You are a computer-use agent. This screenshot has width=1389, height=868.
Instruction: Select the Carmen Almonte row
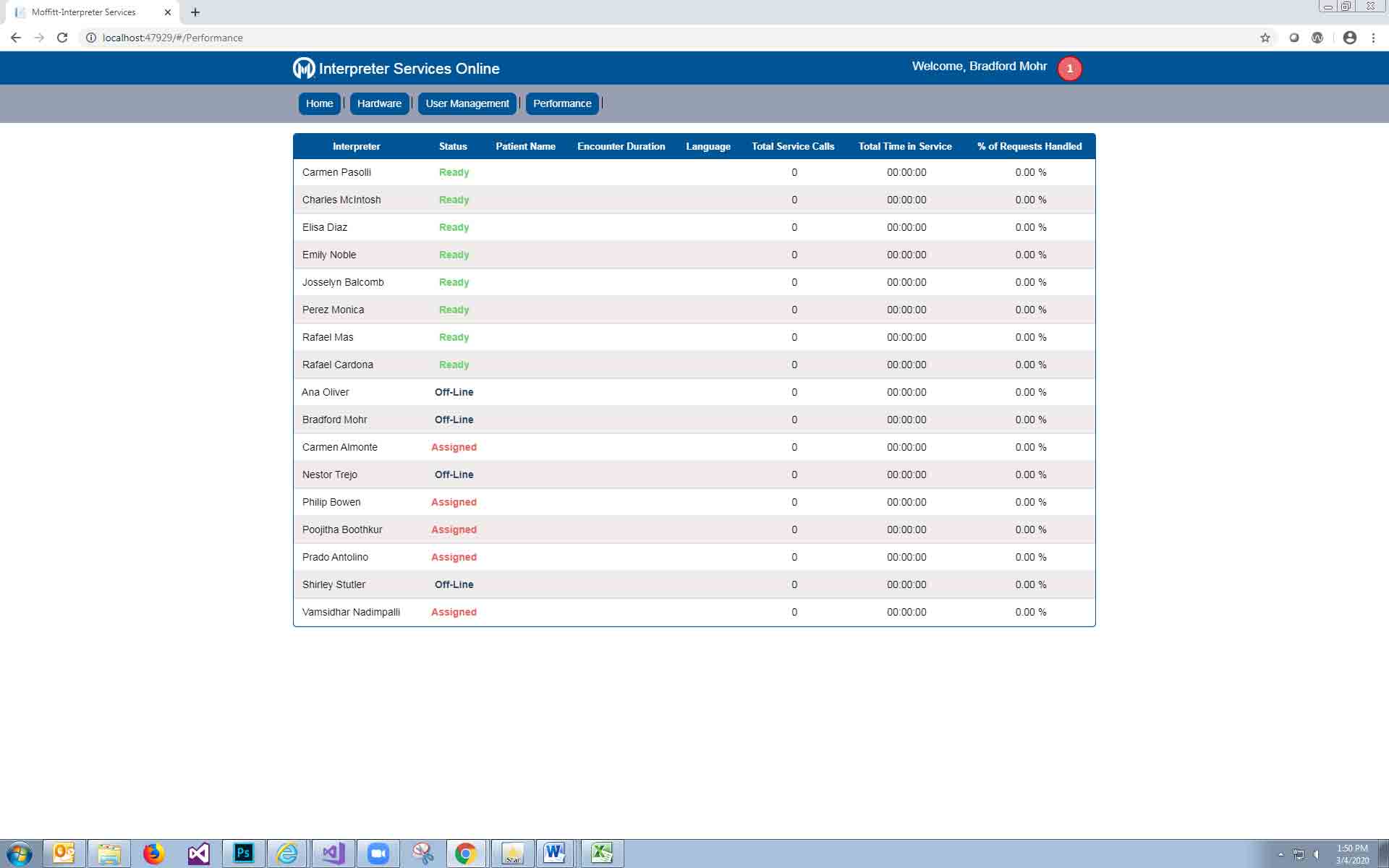[340, 447]
